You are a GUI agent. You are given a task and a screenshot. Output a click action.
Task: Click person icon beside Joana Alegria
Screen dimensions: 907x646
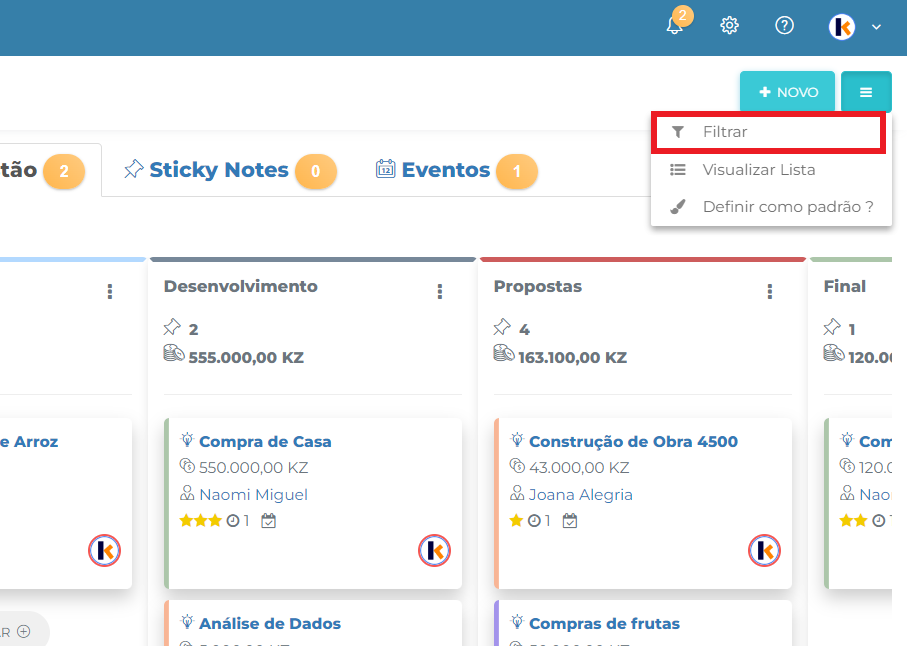[x=517, y=493]
